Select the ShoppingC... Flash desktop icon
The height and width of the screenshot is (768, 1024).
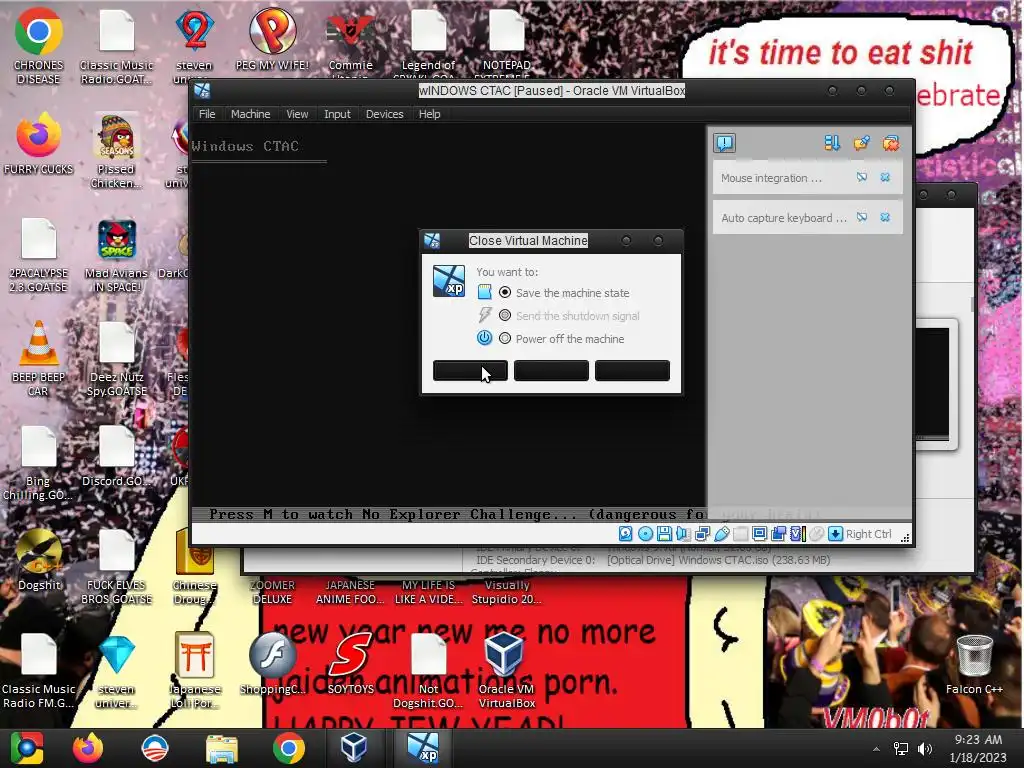pos(272,663)
